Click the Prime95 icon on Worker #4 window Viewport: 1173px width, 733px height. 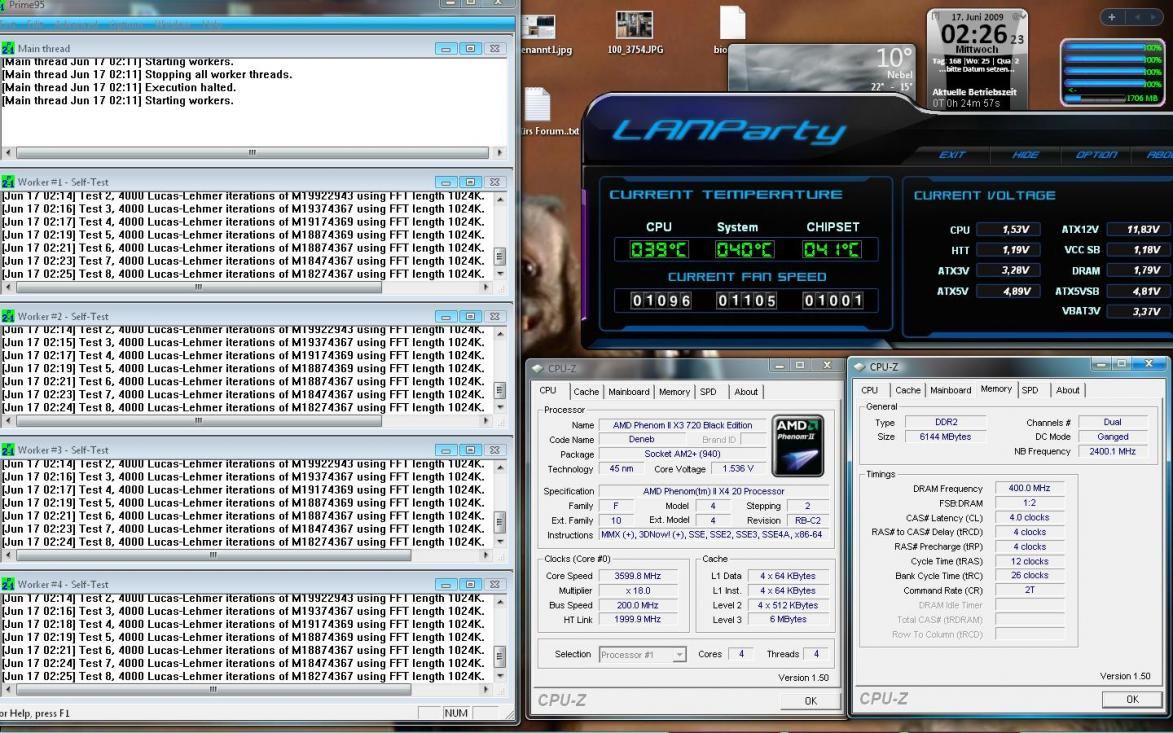[x=7, y=584]
